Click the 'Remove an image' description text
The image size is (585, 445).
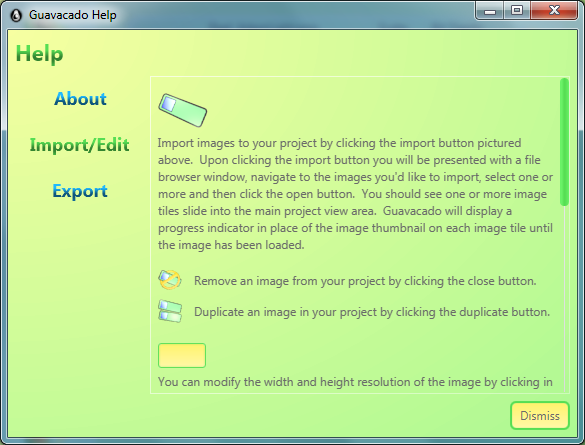(365, 281)
